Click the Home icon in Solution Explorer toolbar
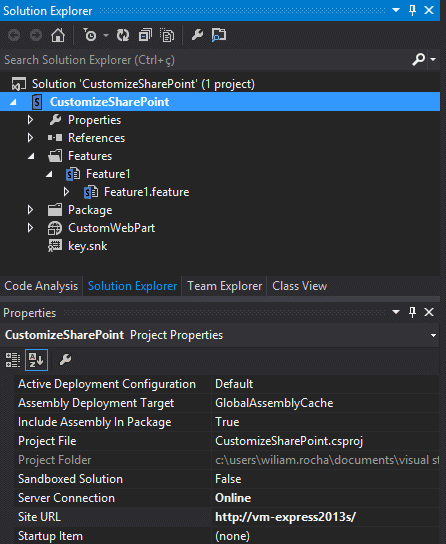446x544 pixels. coord(58,35)
